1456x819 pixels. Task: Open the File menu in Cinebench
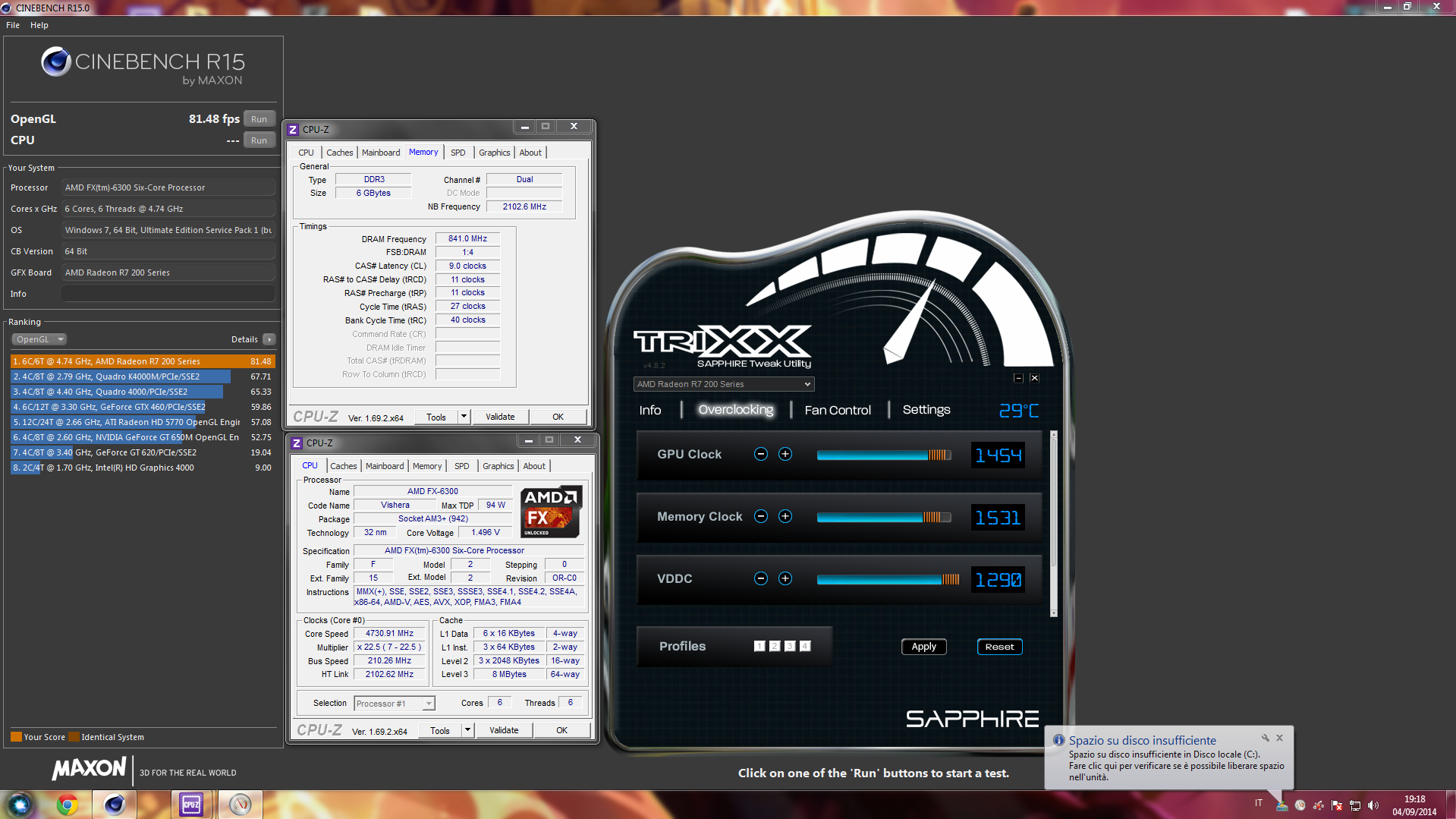13,25
